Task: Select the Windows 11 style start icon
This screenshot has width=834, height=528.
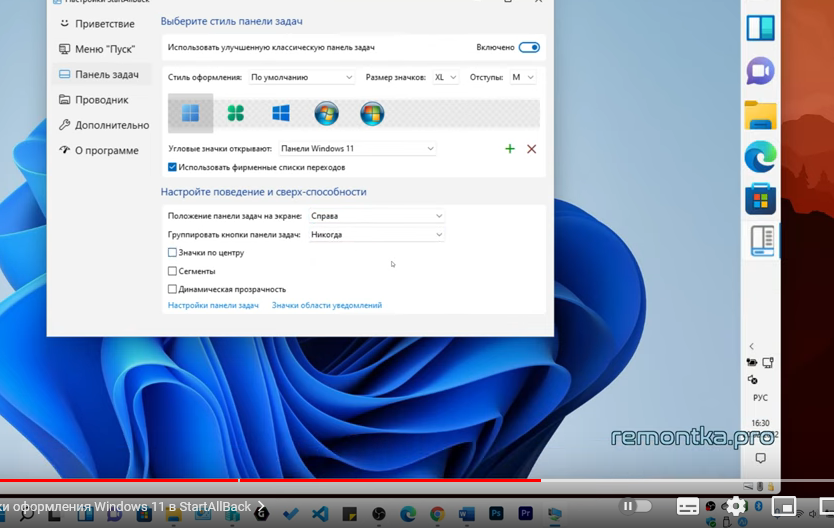Action: coord(190,114)
